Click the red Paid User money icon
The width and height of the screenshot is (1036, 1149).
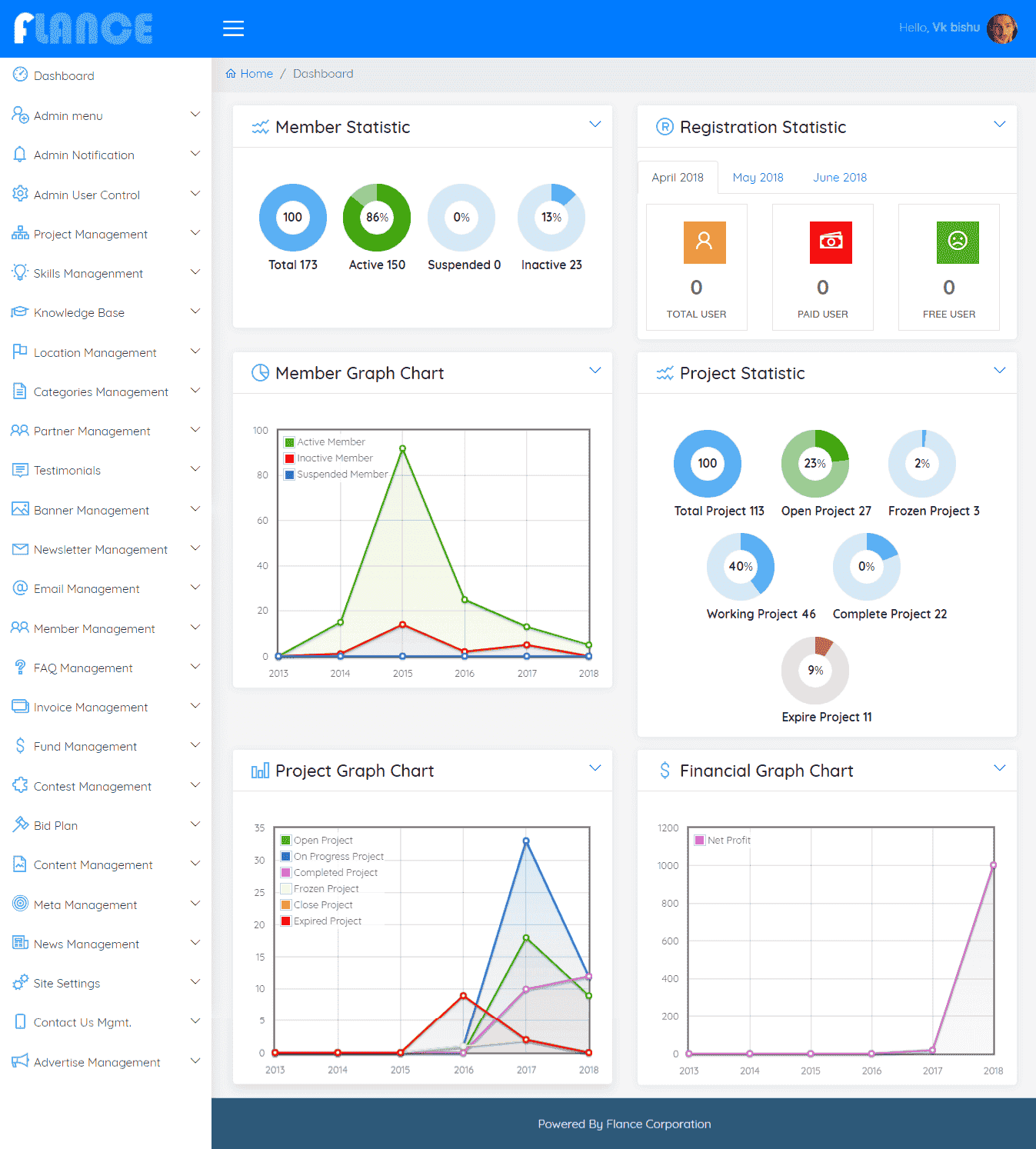click(x=831, y=242)
